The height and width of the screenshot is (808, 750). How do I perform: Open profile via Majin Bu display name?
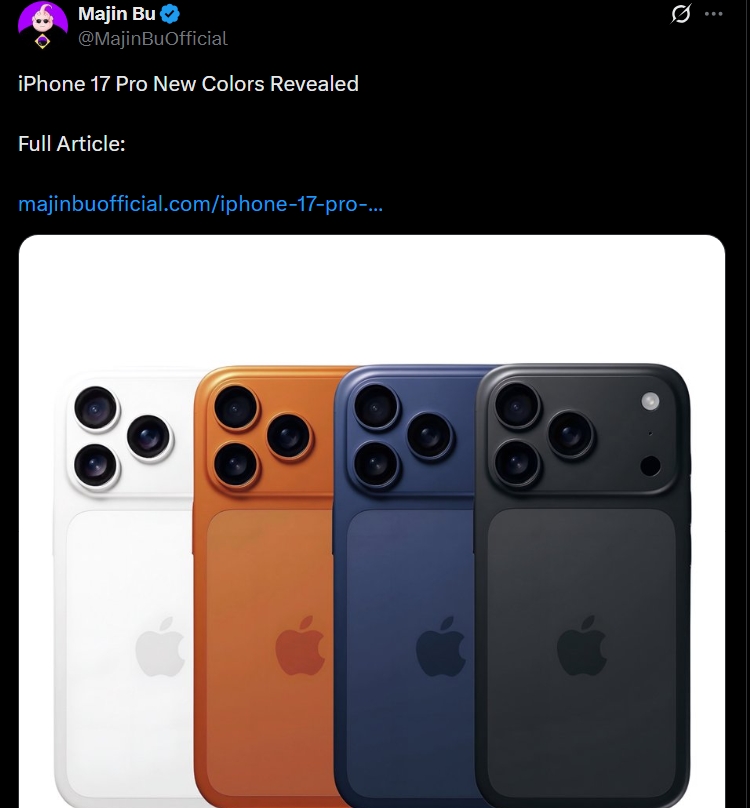pos(117,14)
